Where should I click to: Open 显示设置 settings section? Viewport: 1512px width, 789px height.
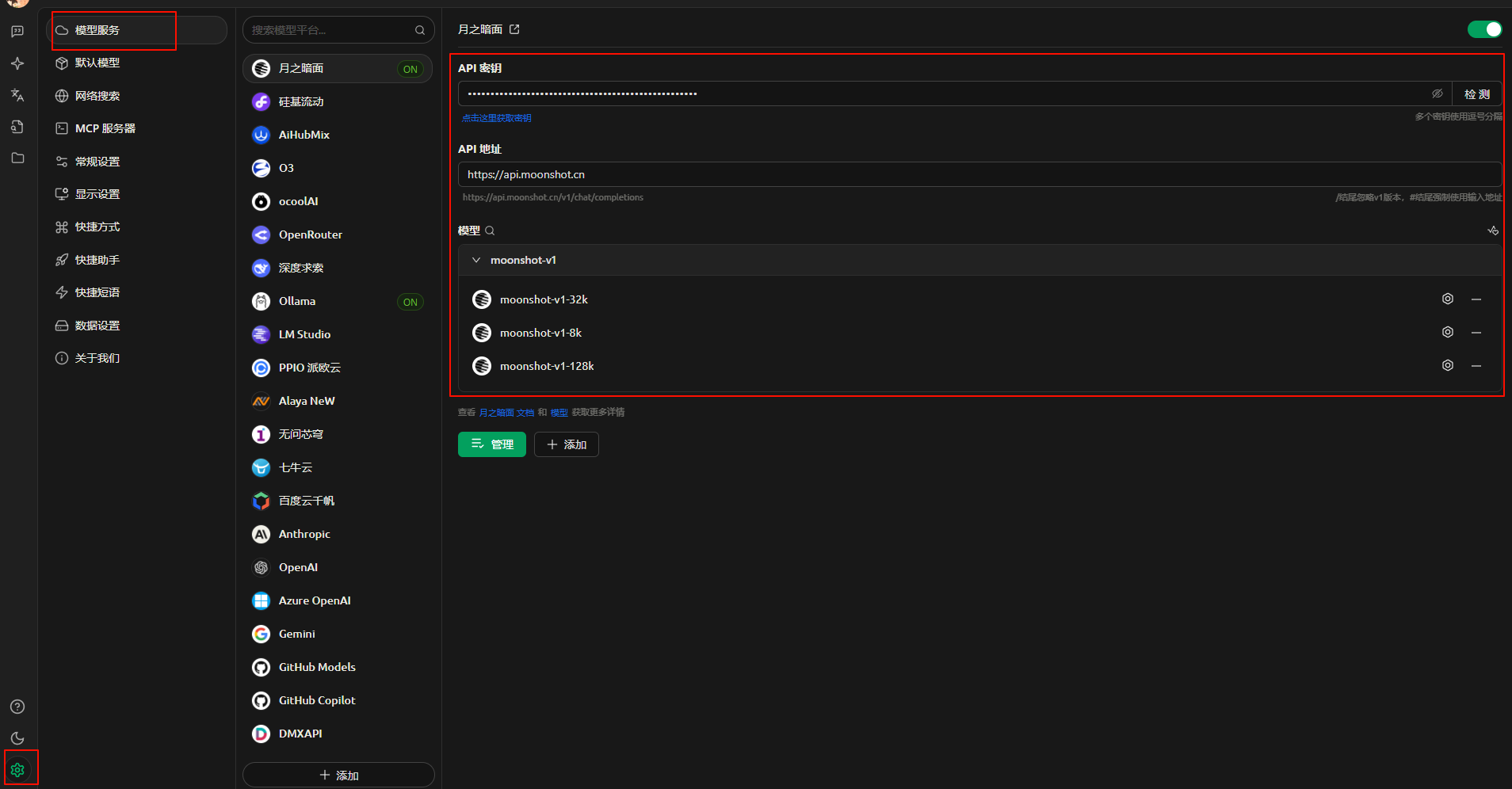pos(136,194)
